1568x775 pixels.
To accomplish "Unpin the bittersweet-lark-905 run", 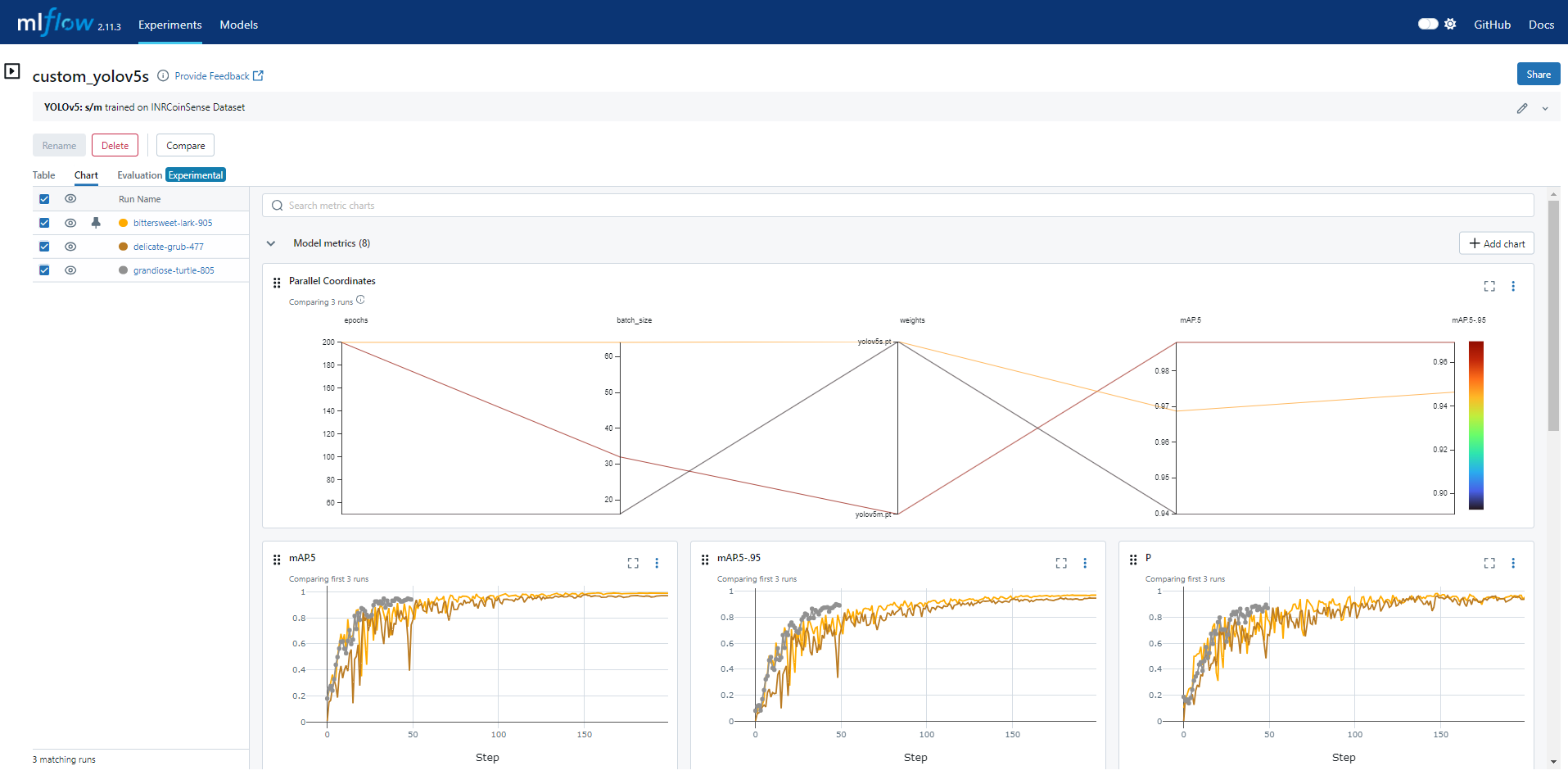I will [96, 223].
